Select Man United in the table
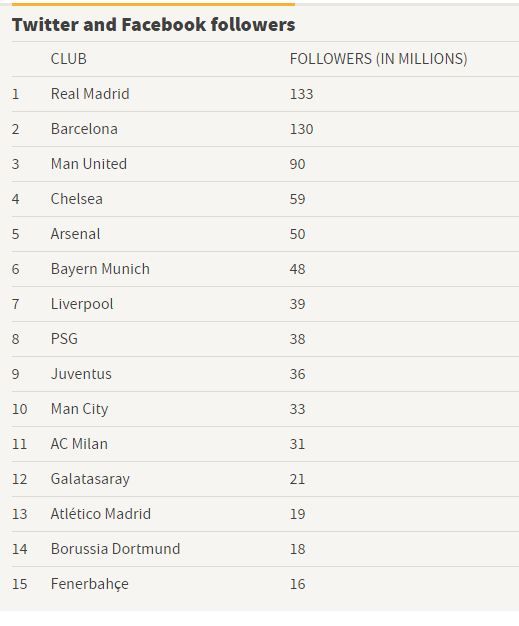The width and height of the screenshot is (519, 626). click(89, 164)
